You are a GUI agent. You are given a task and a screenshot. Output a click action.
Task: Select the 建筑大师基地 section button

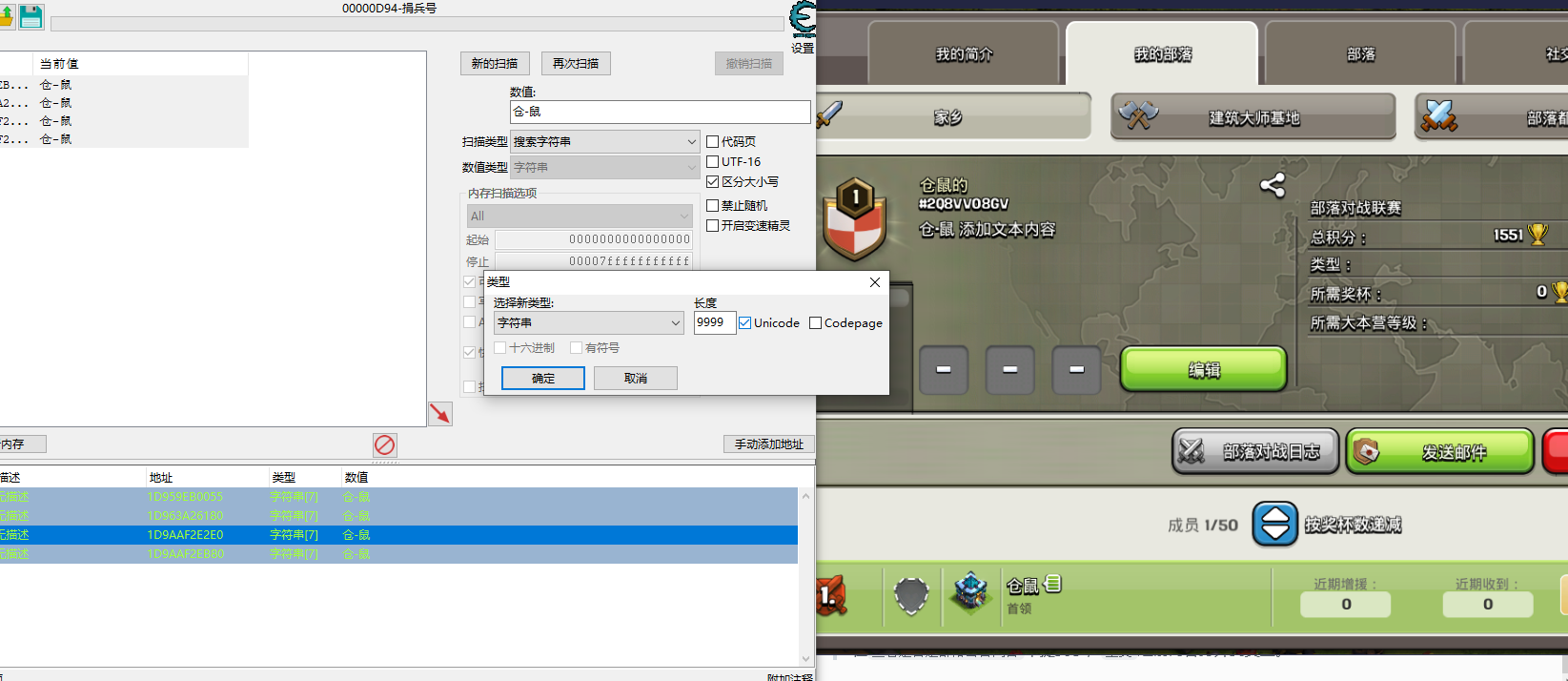tap(1253, 117)
